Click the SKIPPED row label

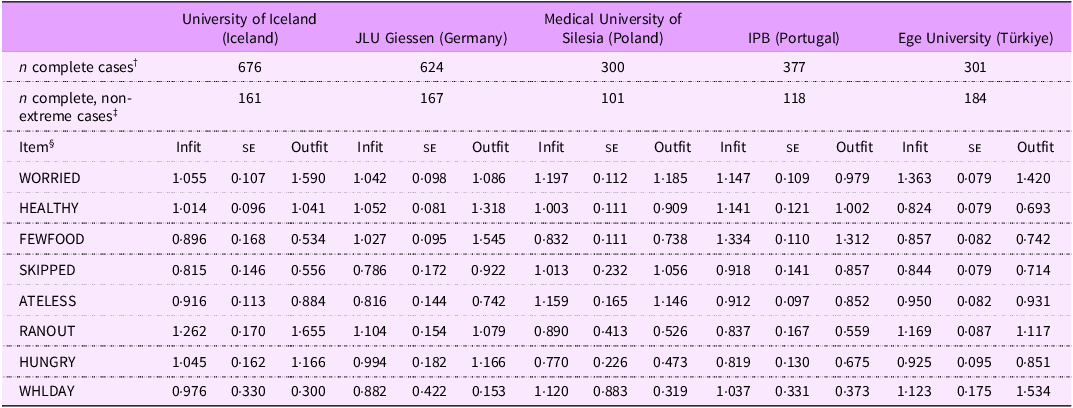click(x=48, y=270)
